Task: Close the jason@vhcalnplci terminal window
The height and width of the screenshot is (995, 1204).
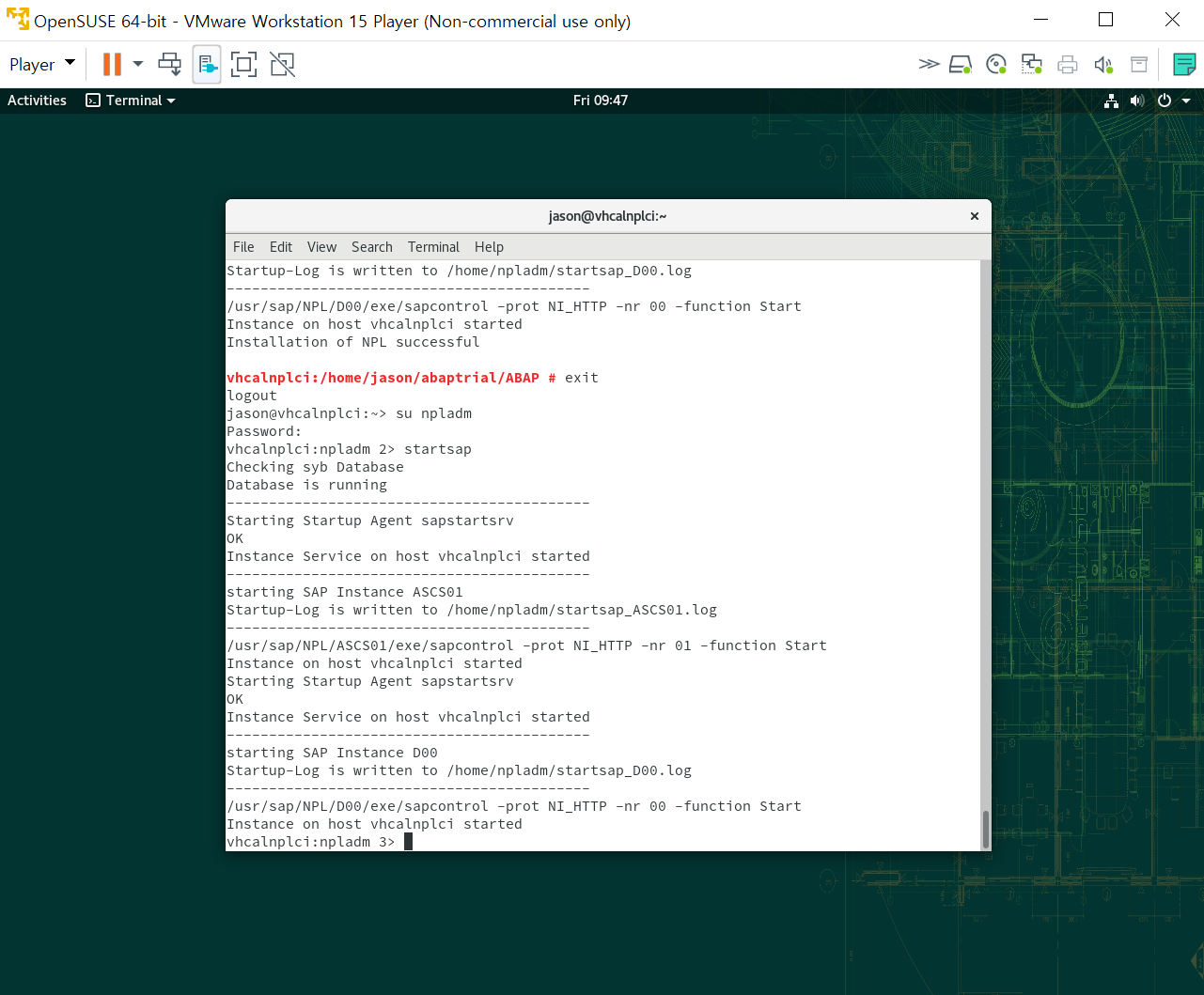Action: (x=975, y=216)
